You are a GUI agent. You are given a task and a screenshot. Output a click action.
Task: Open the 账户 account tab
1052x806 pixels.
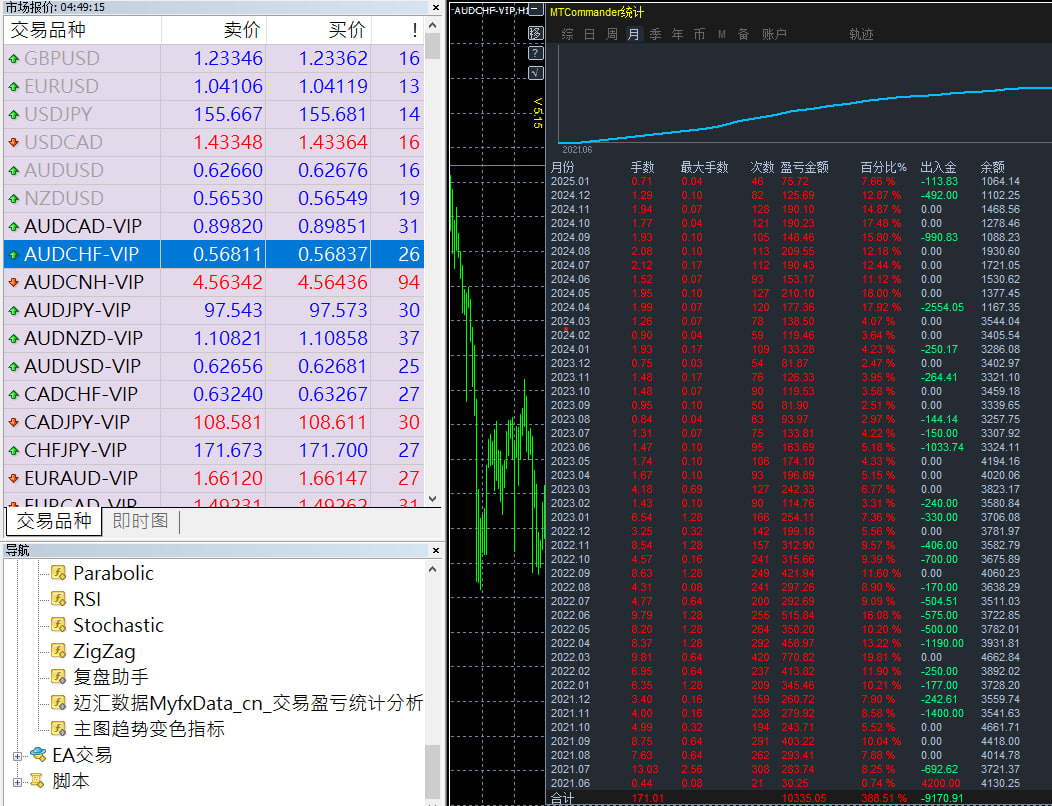774,34
